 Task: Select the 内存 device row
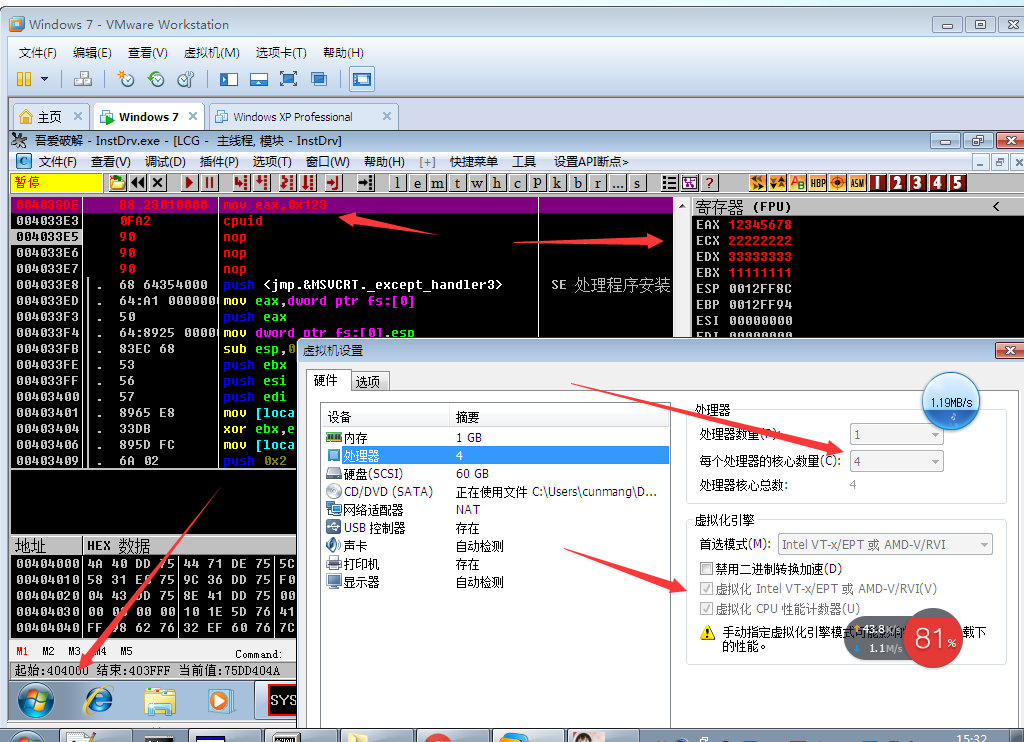(x=496, y=437)
